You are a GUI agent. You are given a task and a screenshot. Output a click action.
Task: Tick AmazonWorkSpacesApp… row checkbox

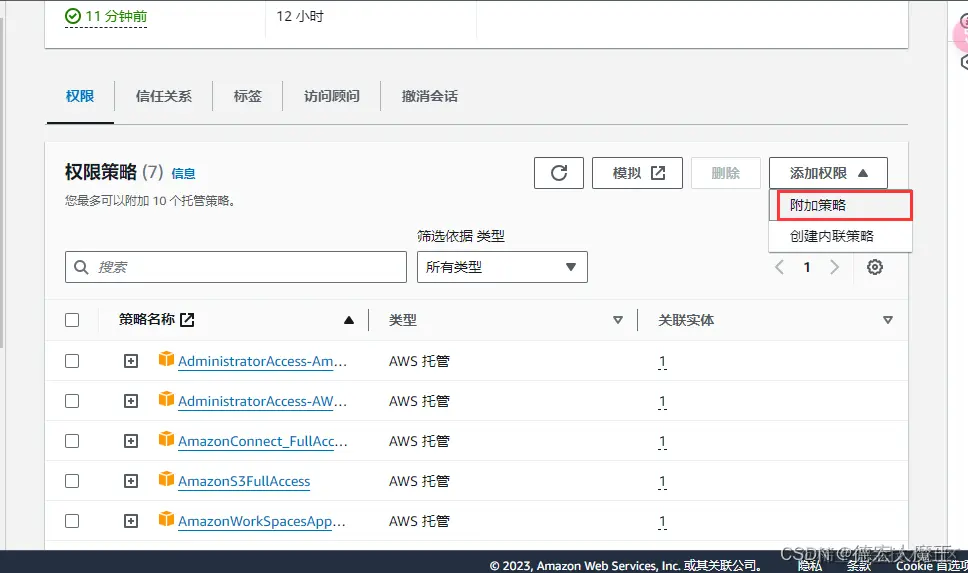(x=72, y=521)
